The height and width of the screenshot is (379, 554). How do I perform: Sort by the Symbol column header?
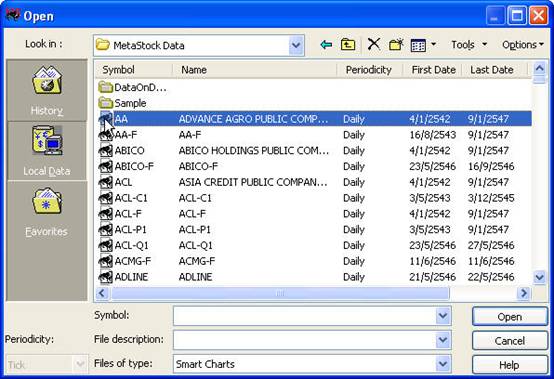(134, 70)
